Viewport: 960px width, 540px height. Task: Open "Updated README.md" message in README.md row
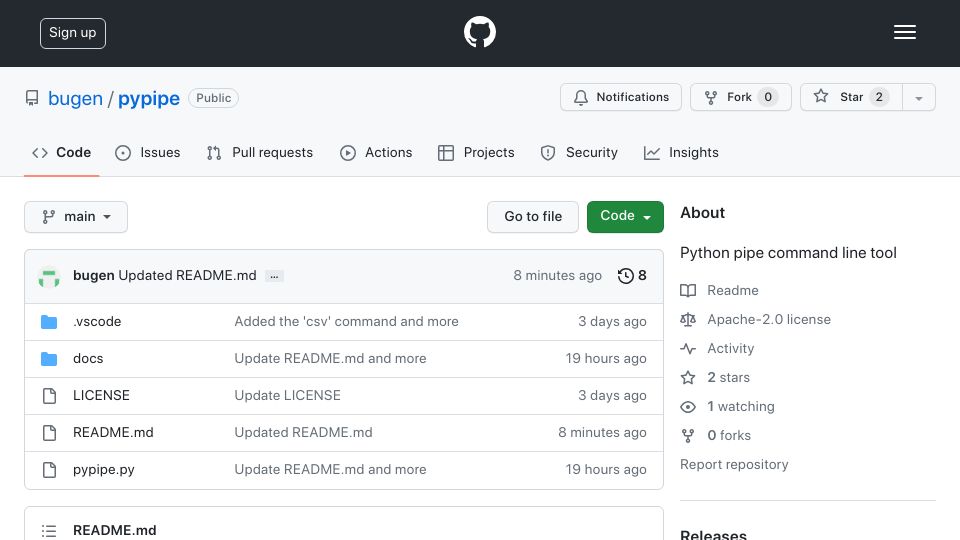click(303, 433)
